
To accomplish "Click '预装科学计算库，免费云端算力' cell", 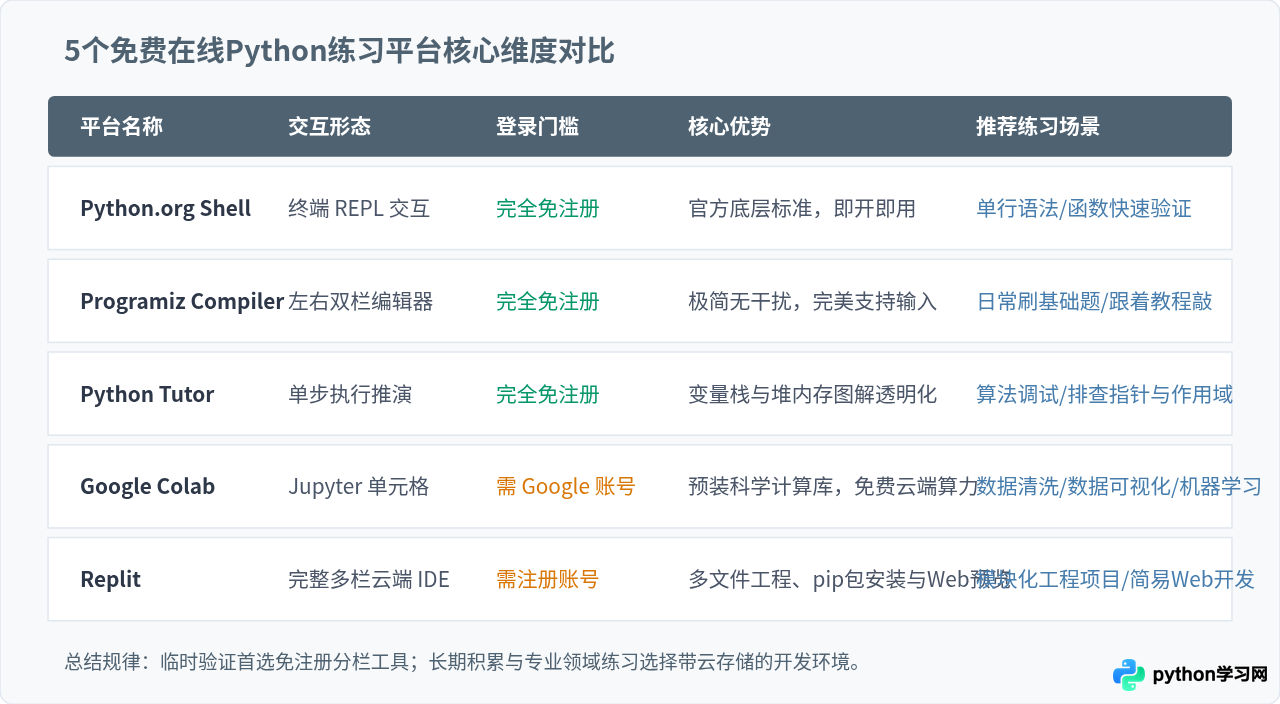I will [x=834, y=487].
